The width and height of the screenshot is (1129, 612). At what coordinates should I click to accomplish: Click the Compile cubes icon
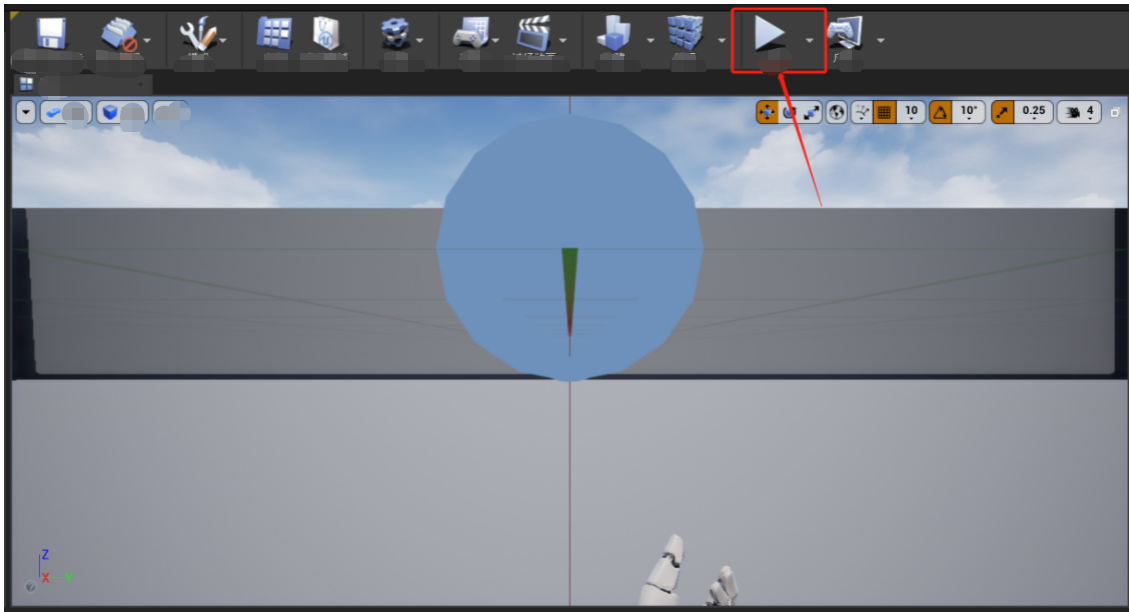[685, 33]
